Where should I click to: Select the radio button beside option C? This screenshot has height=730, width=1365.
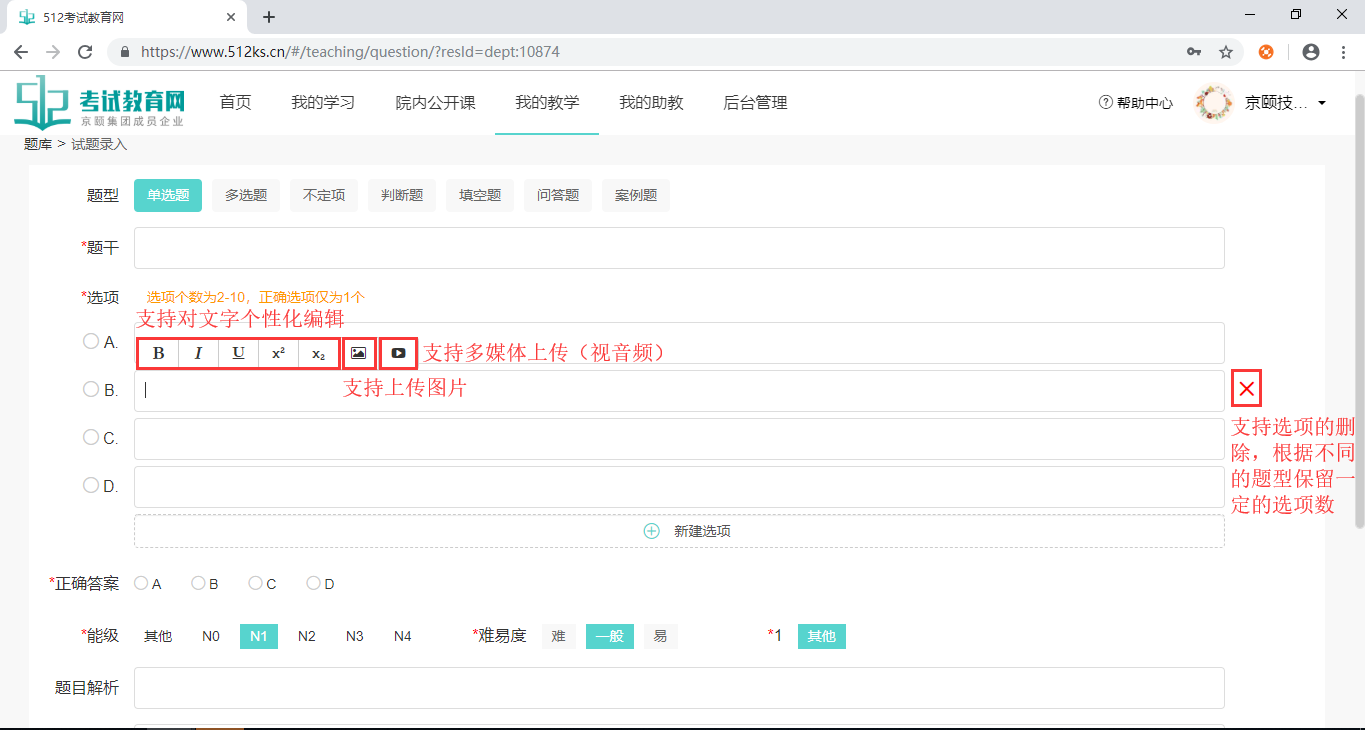pyautogui.click(x=90, y=437)
